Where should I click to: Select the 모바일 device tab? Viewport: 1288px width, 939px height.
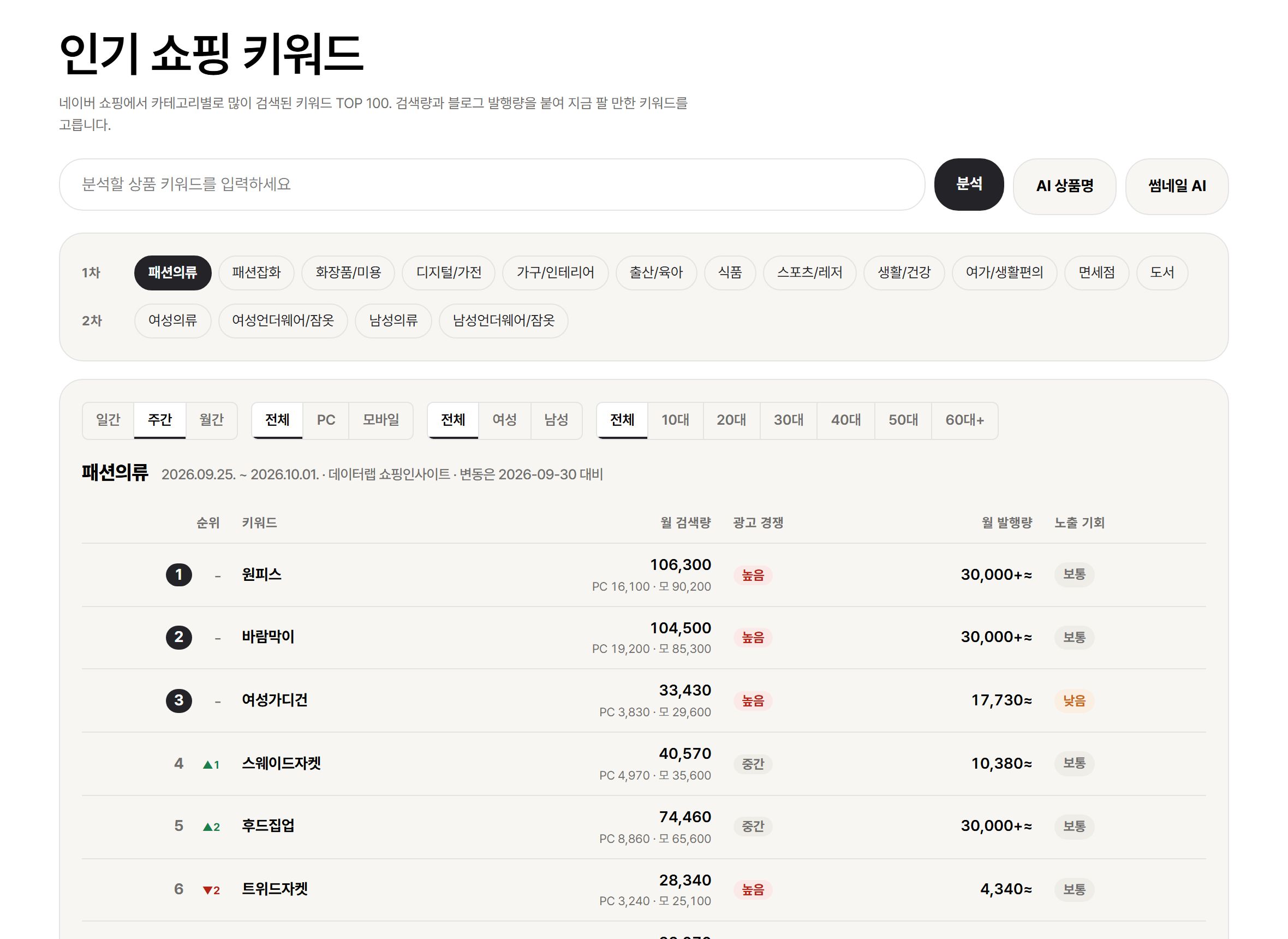(380, 420)
